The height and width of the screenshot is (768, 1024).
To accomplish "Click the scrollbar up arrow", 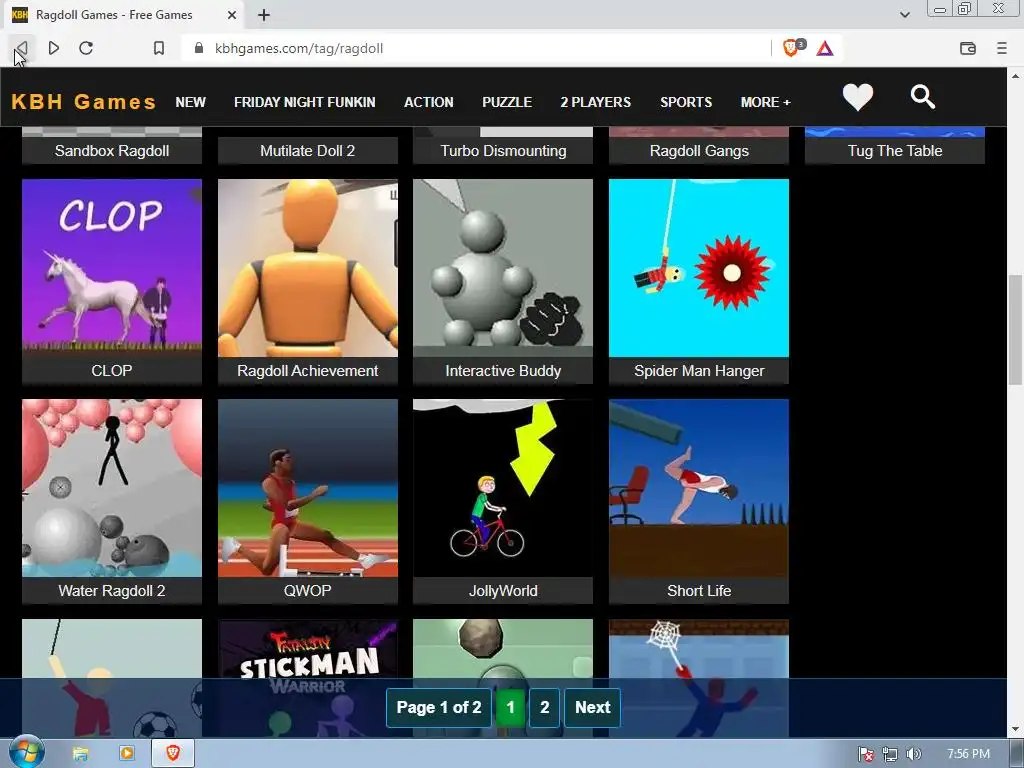I will [x=1015, y=76].
